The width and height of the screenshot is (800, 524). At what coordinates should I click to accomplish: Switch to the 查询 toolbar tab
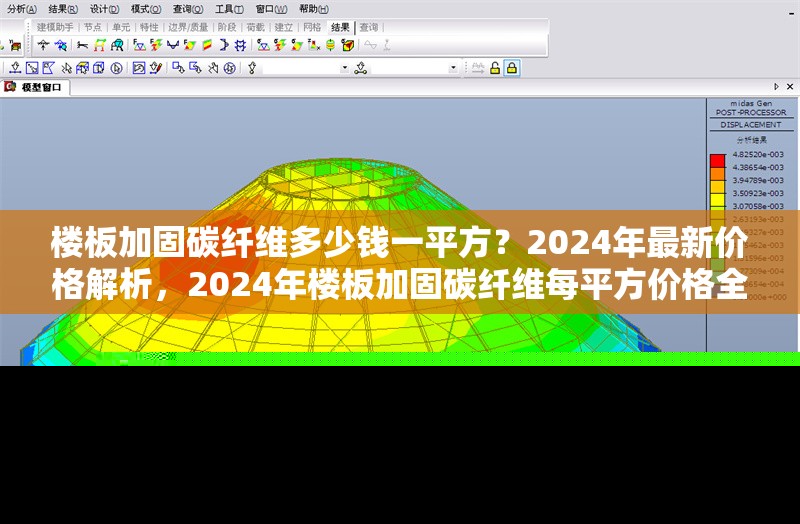(369, 27)
